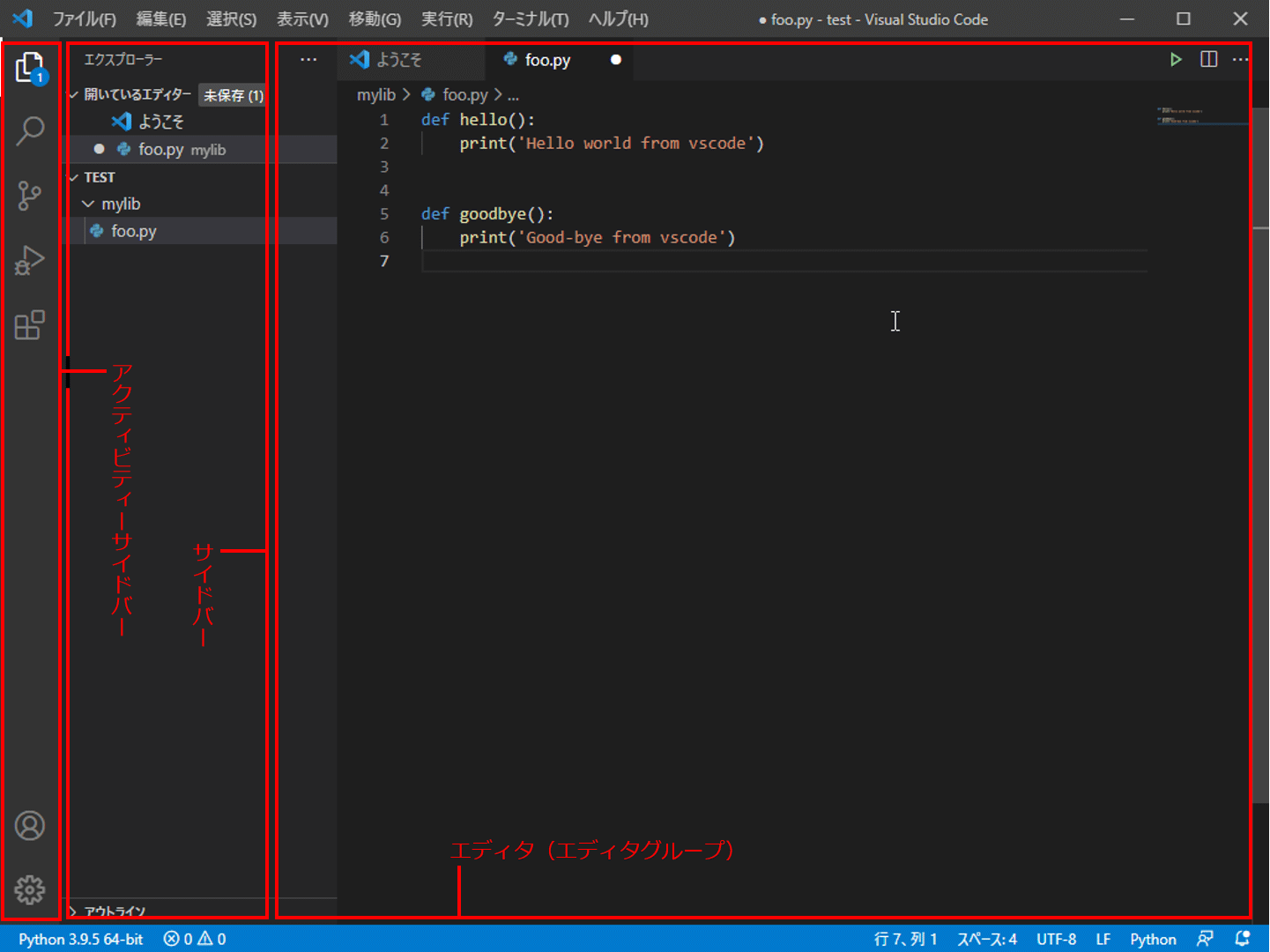Viewport: 1270px width, 952px height.
Task: Click the unsaved dot on foo.py tab
Action: tap(616, 60)
